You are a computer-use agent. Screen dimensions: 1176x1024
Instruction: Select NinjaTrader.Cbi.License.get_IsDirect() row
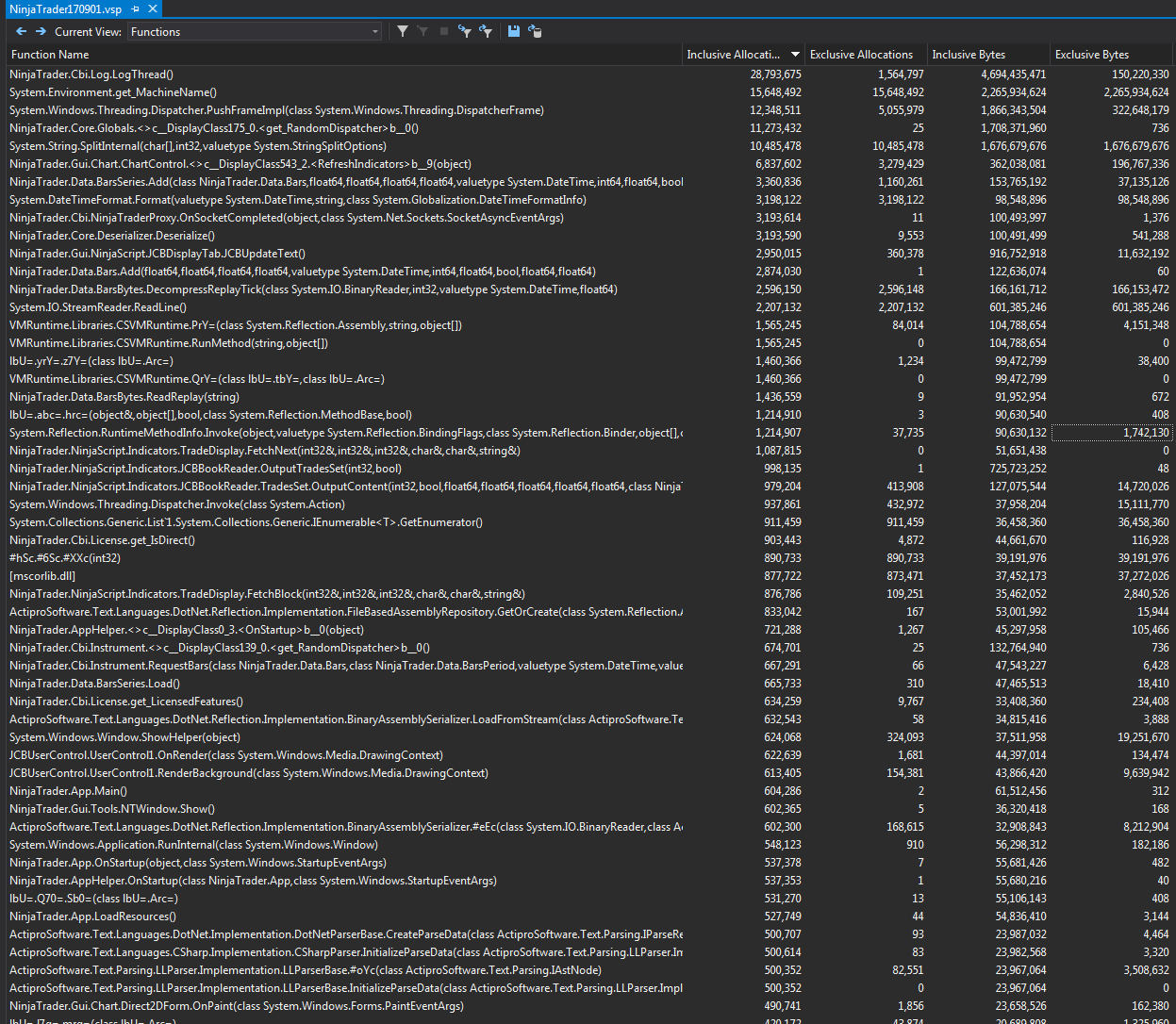(x=588, y=540)
